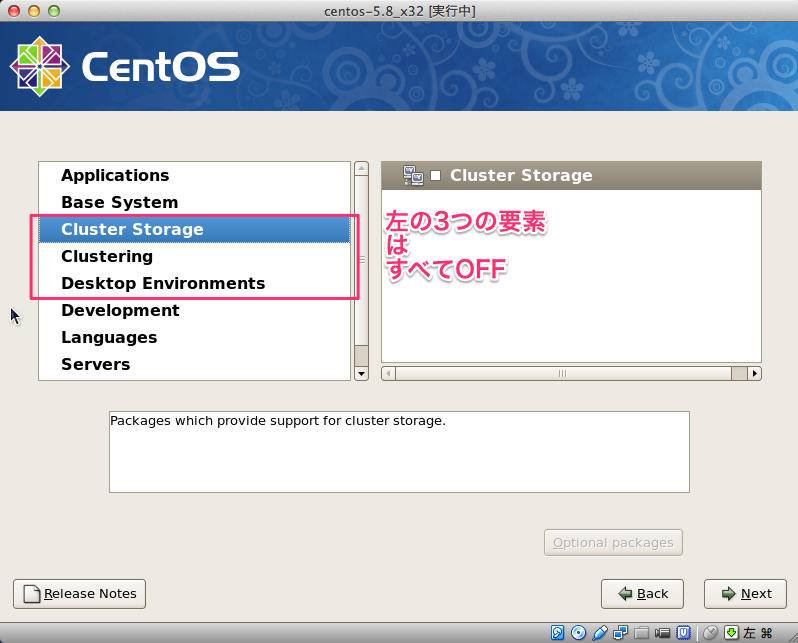This screenshot has width=798, height=643.
Task: Zoom the VM window with green button
Action: click(54, 11)
